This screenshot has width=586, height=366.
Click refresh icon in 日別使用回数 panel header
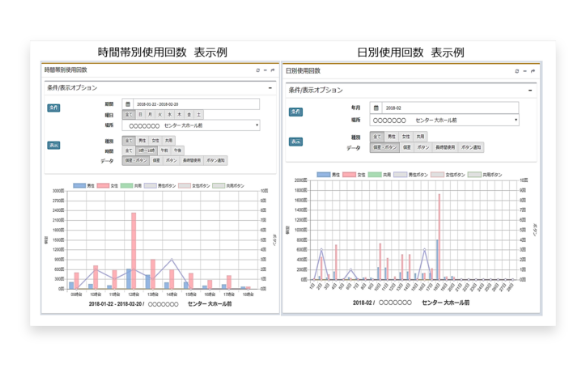[517, 71]
